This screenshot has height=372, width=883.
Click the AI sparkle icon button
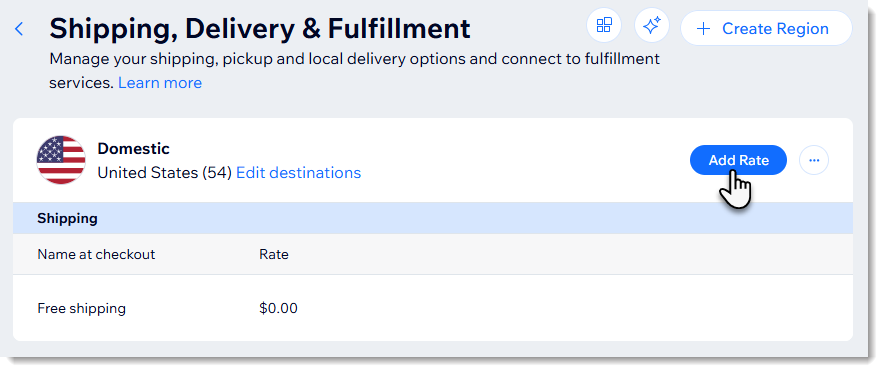click(x=652, y=25)
